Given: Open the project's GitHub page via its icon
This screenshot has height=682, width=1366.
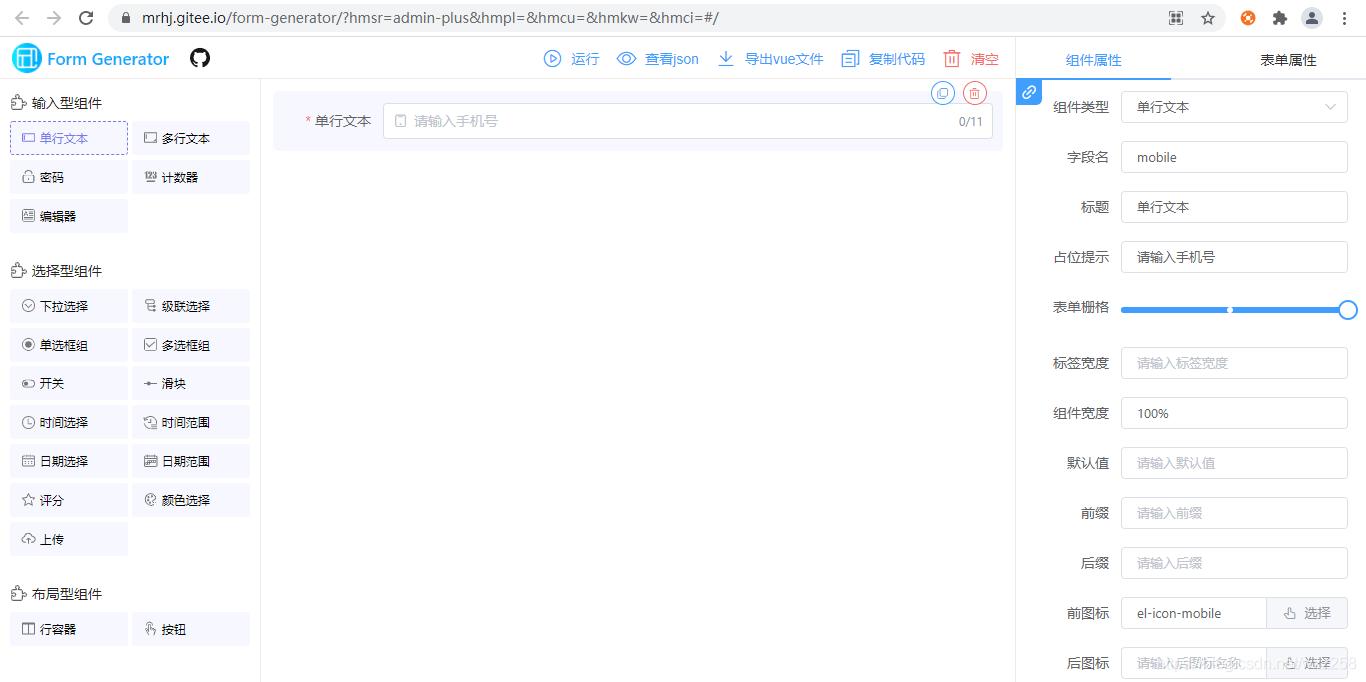Looking at the screenshot, I should 199,58.
